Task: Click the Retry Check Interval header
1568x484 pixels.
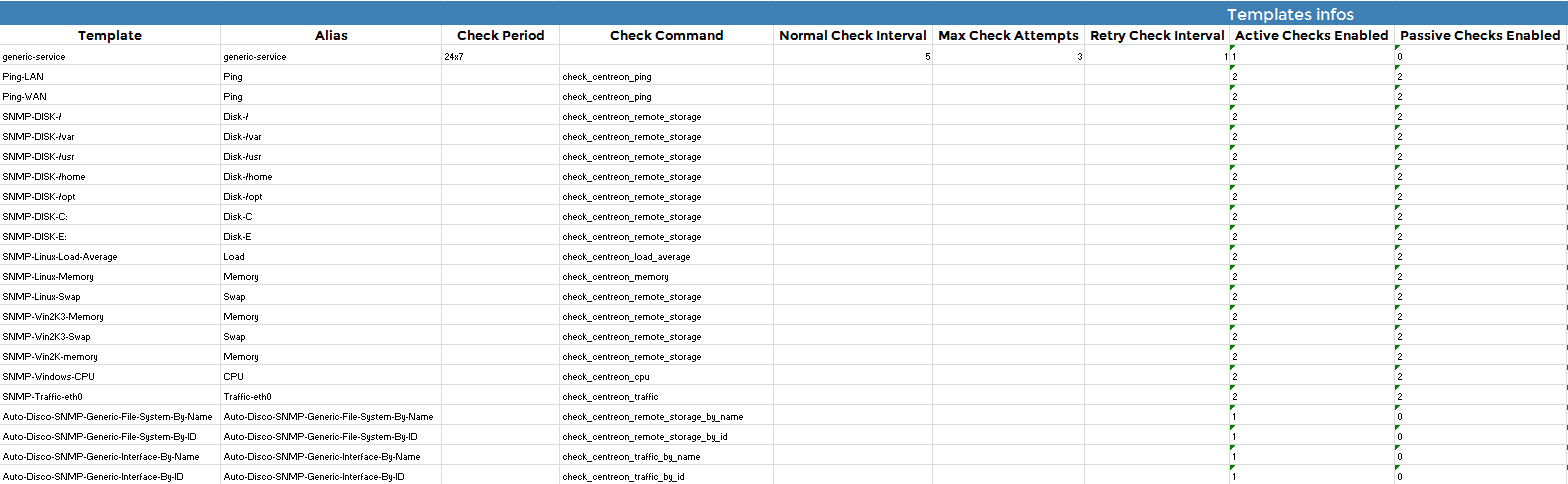Action: (1157, 35)
